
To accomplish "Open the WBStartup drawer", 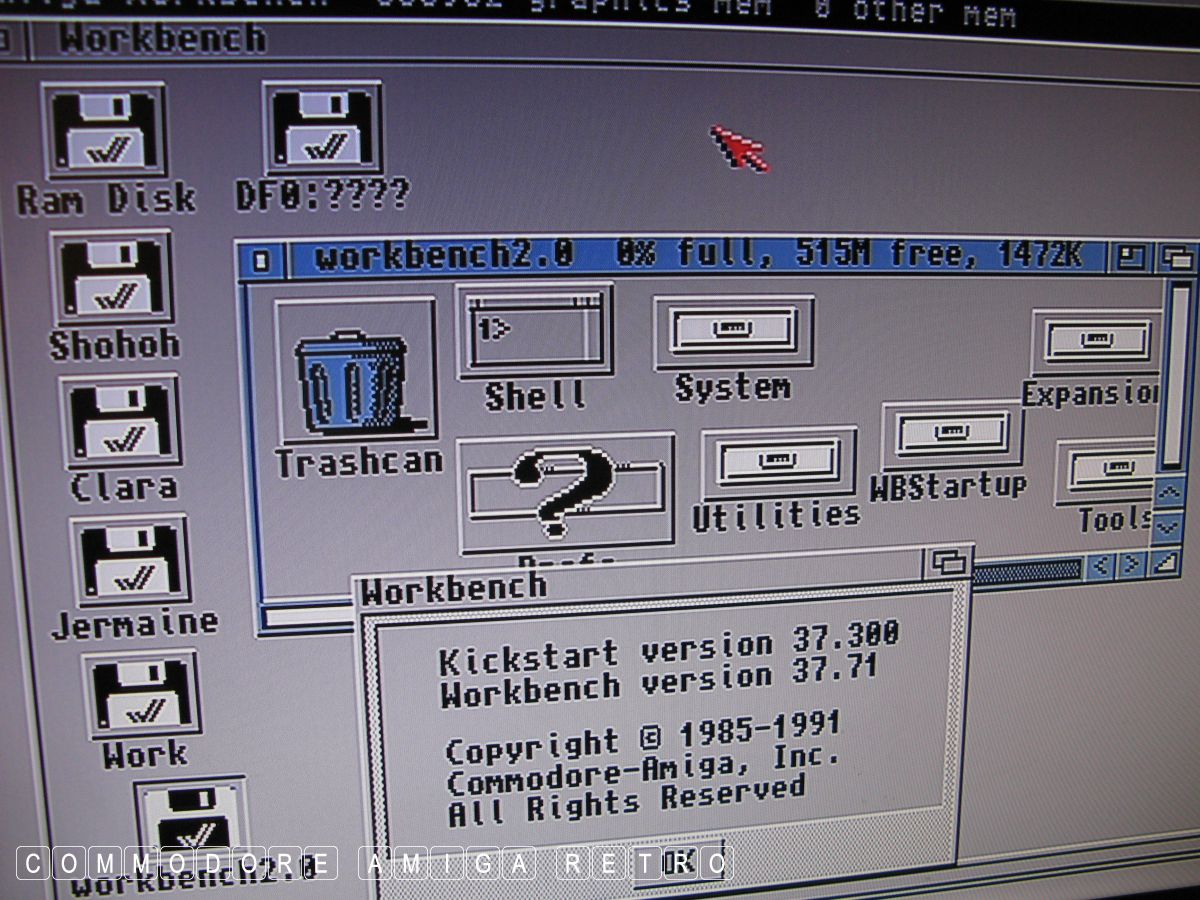I will 951,434.
